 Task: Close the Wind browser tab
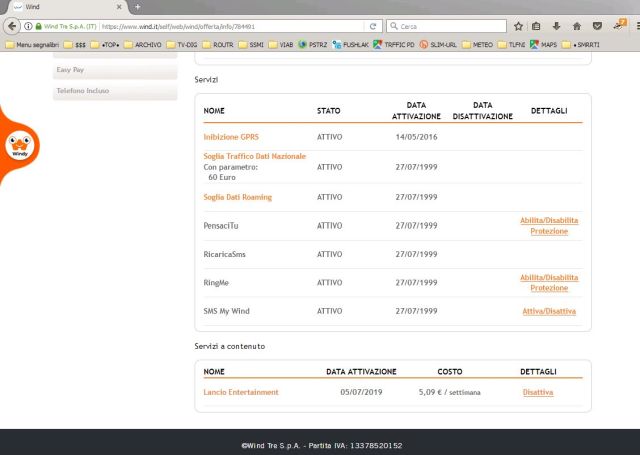tap(119, 7)
